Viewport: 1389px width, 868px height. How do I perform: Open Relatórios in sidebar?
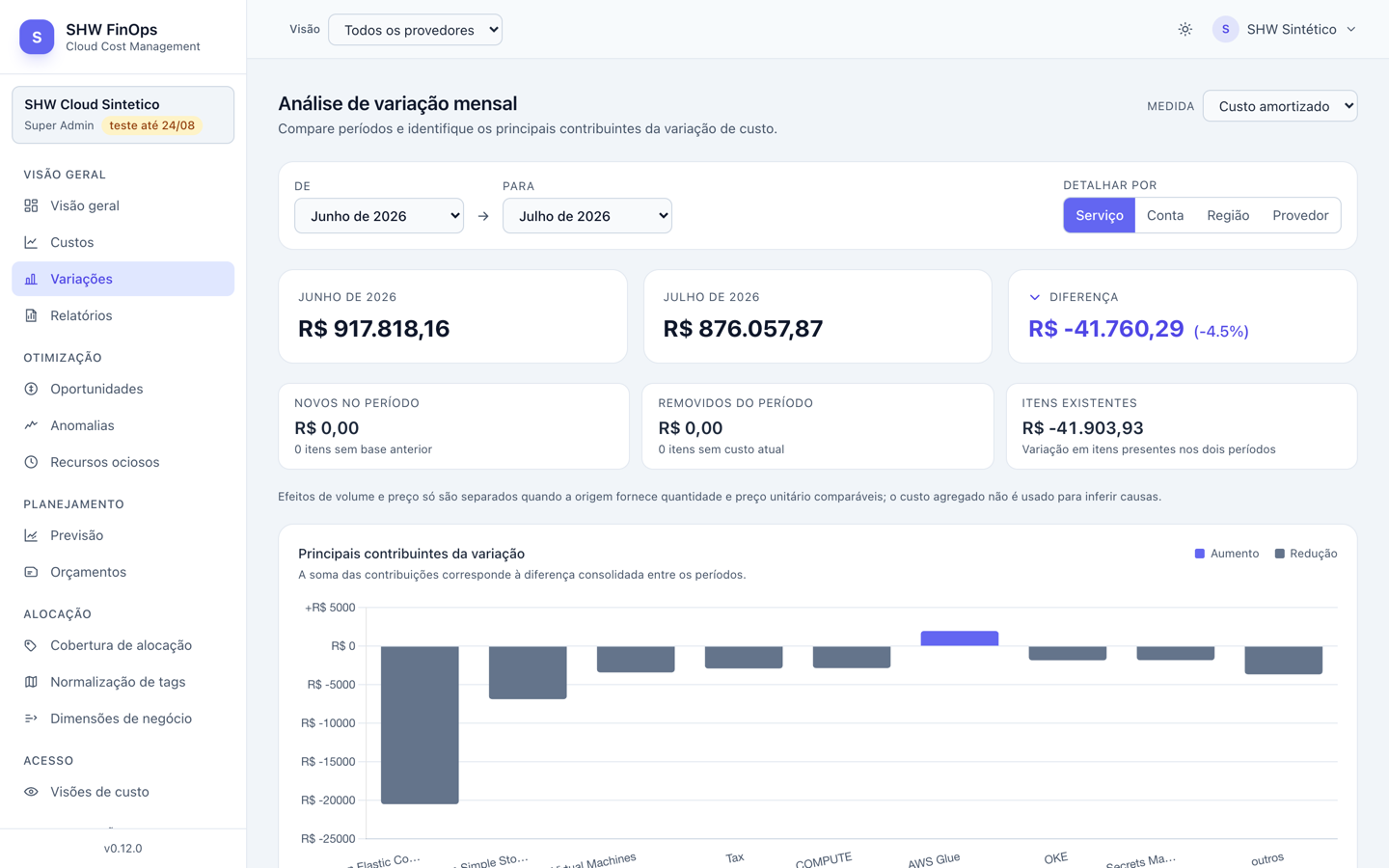123,315
